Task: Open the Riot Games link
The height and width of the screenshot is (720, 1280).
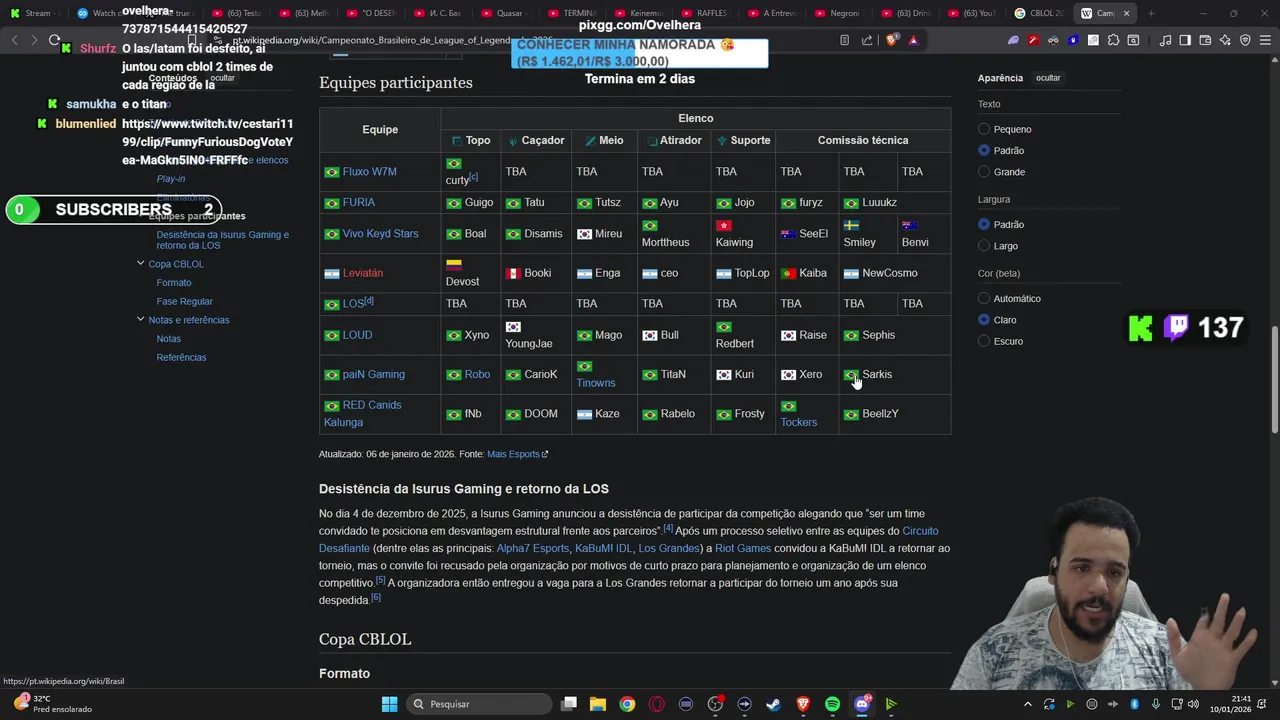Action: click(743, 548)
